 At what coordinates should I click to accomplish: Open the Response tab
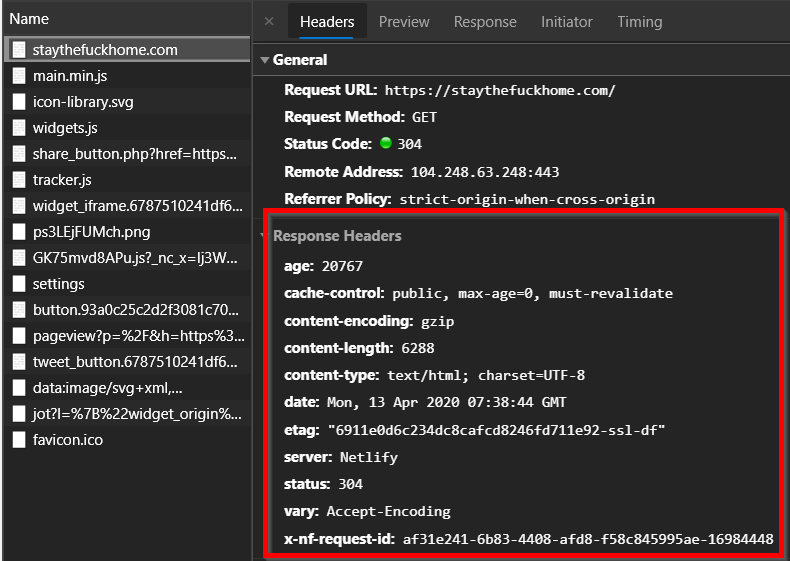[x=485, y=21]
